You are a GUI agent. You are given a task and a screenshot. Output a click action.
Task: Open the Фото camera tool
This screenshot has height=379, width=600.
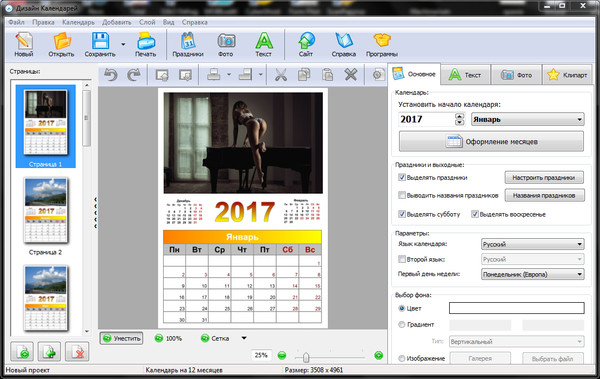(x=226, y=41)
